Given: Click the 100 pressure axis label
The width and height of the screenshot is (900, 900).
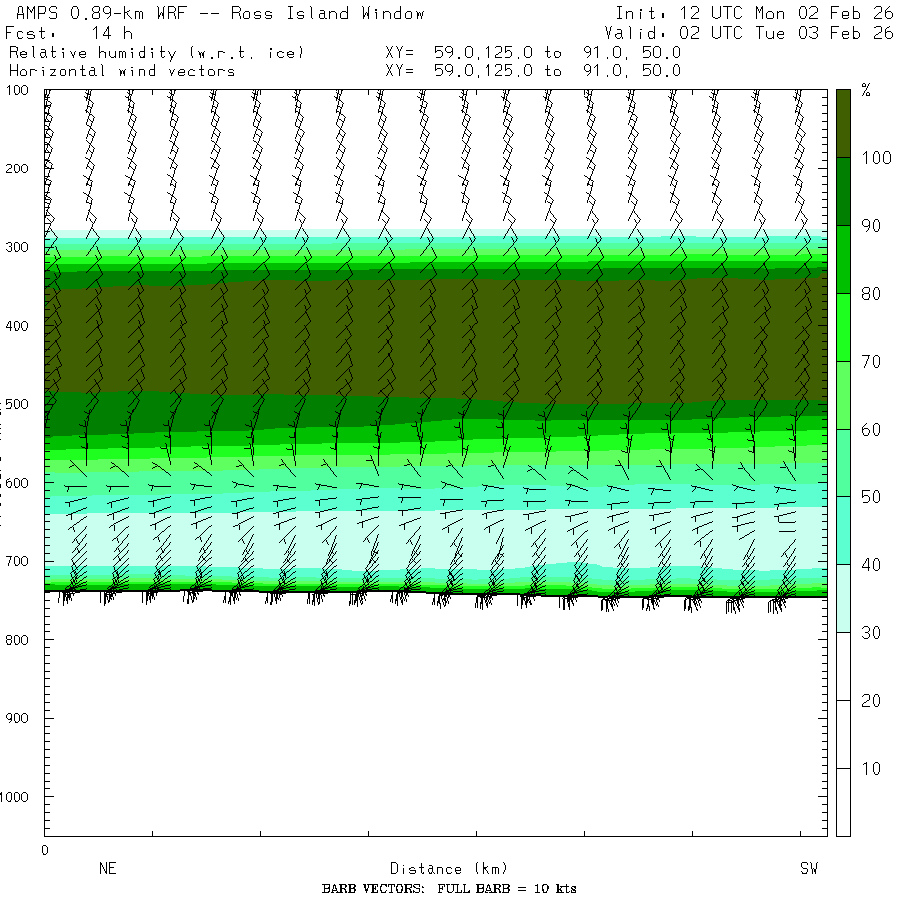Looking at the screenshot, I should pos(17,90).
